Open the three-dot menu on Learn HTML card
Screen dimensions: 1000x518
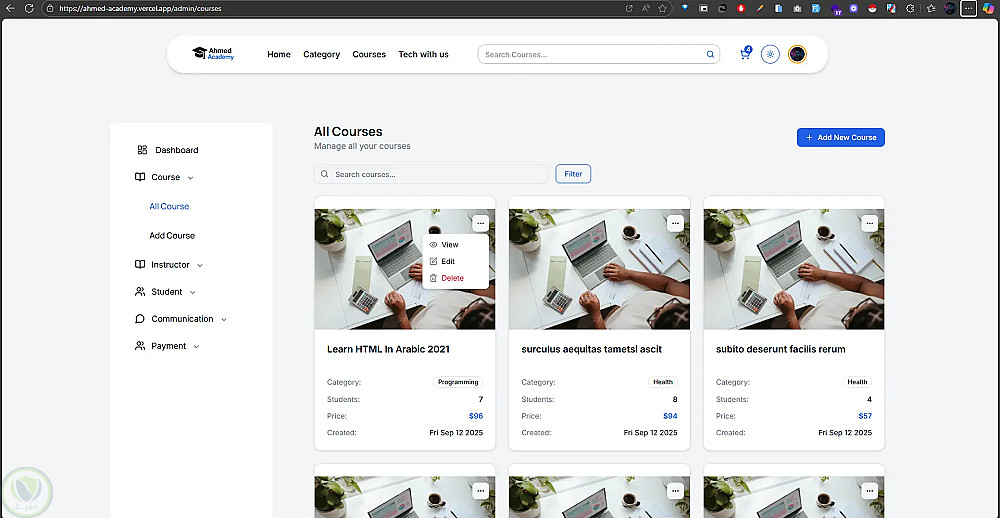tap(480, 223)
